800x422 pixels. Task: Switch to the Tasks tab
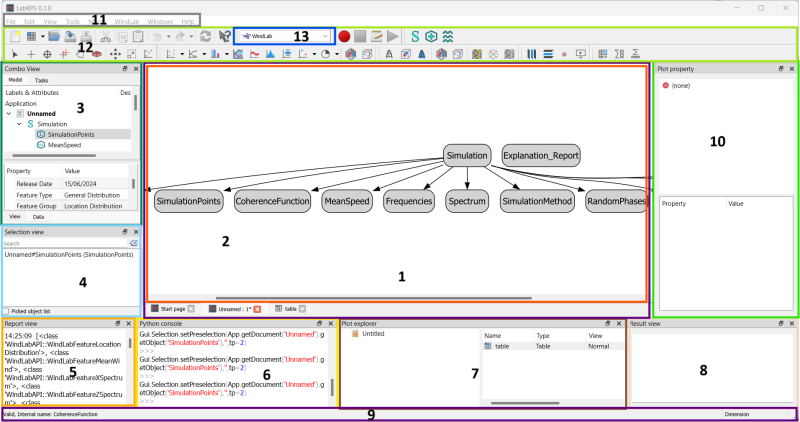coord(41,79)
